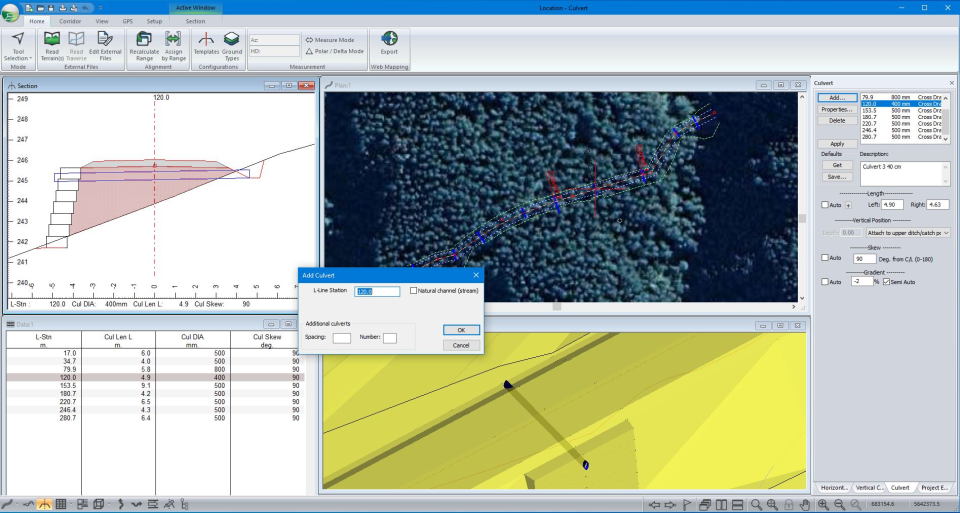Click the Recalculate Range icon

coord(144,40)
